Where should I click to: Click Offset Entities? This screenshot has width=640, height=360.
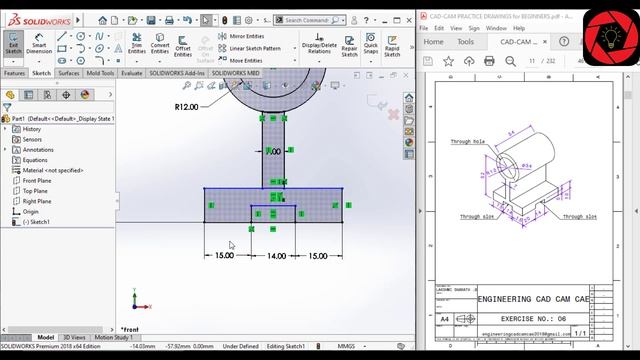point(183,46)
